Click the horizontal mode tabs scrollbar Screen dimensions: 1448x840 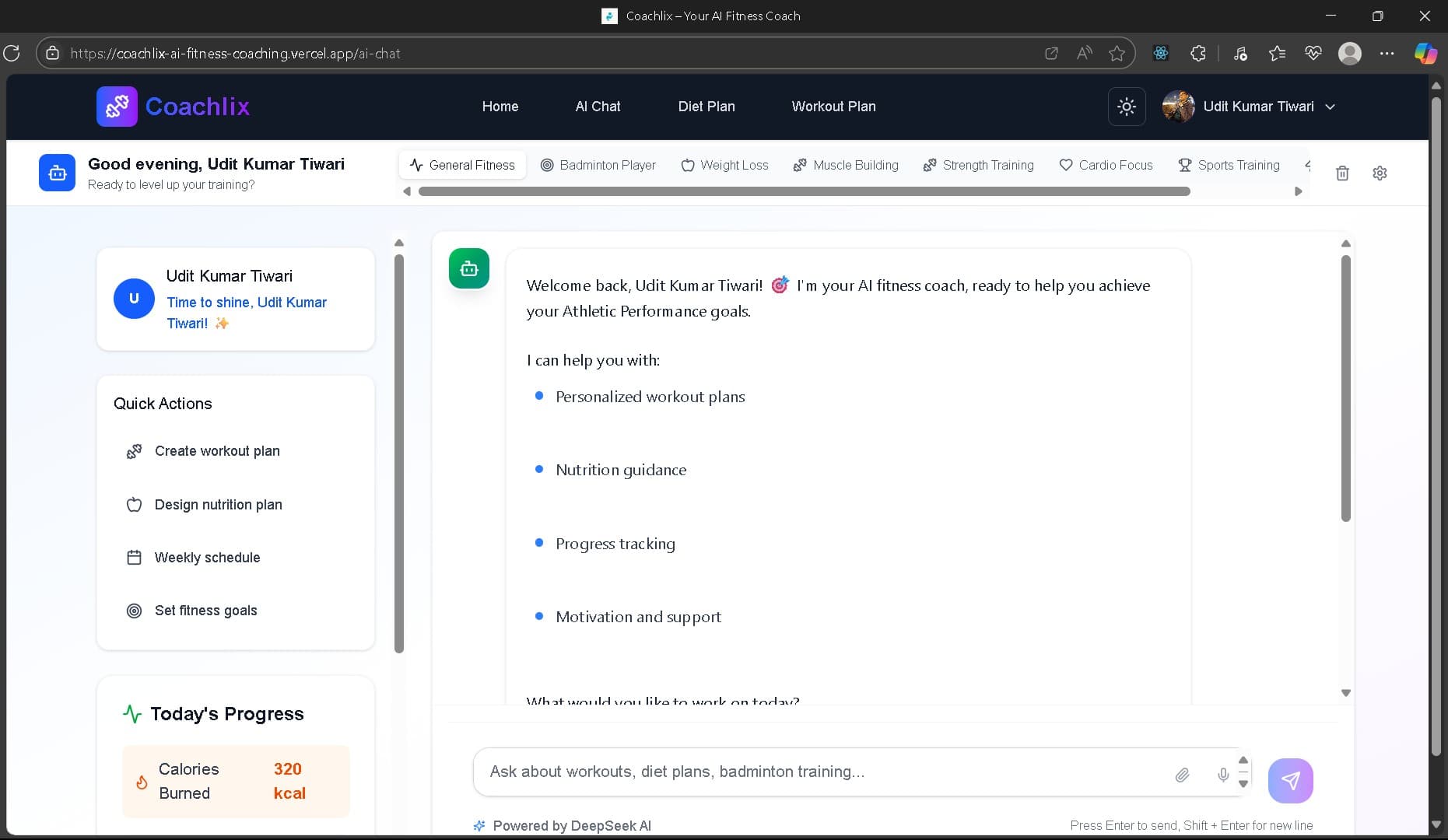804,191
